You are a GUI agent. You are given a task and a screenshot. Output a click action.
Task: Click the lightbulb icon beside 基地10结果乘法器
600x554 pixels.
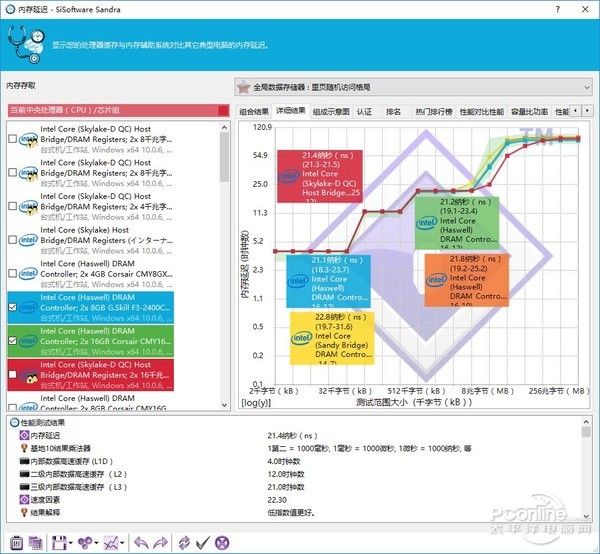point(24,448)
